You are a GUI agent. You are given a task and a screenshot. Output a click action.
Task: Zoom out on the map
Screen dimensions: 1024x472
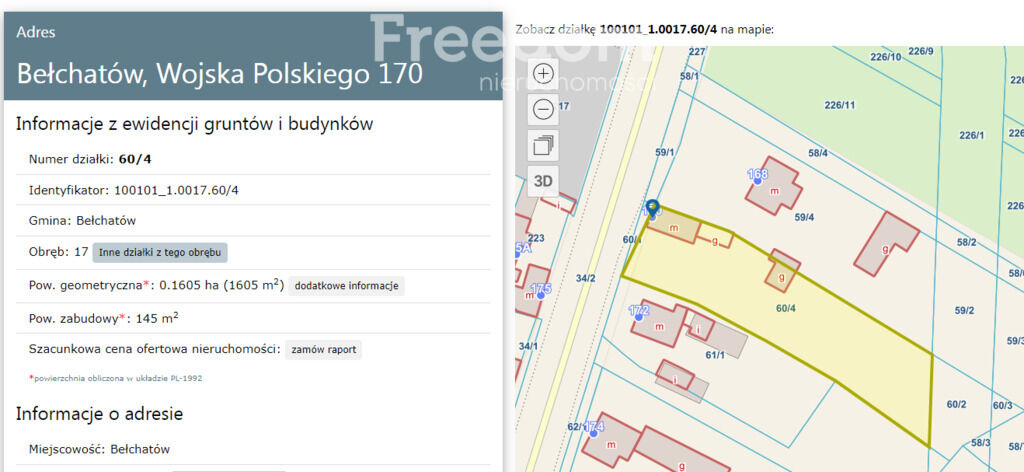(x=543, y=109)
